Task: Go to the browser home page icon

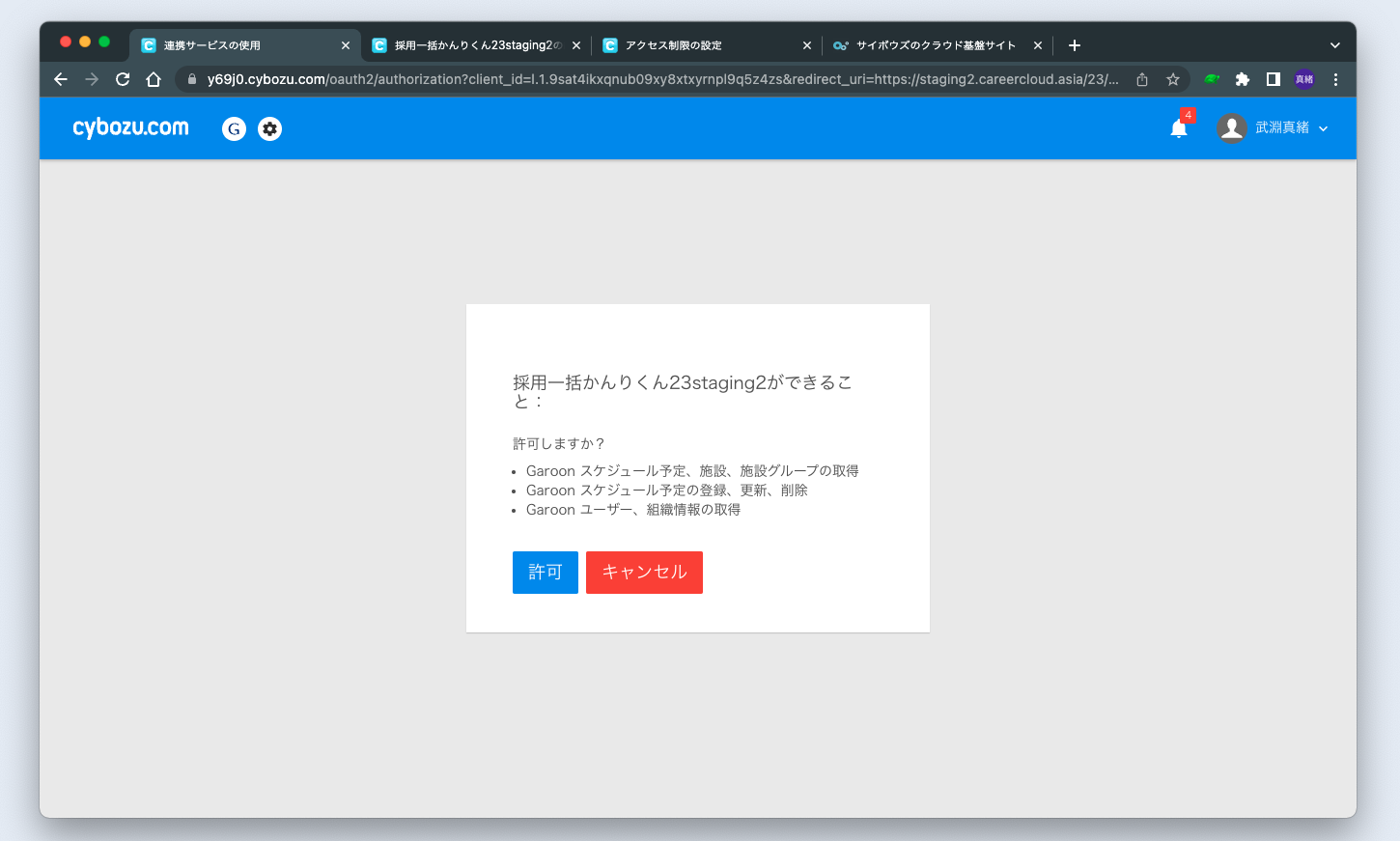Action: (154, 79)
